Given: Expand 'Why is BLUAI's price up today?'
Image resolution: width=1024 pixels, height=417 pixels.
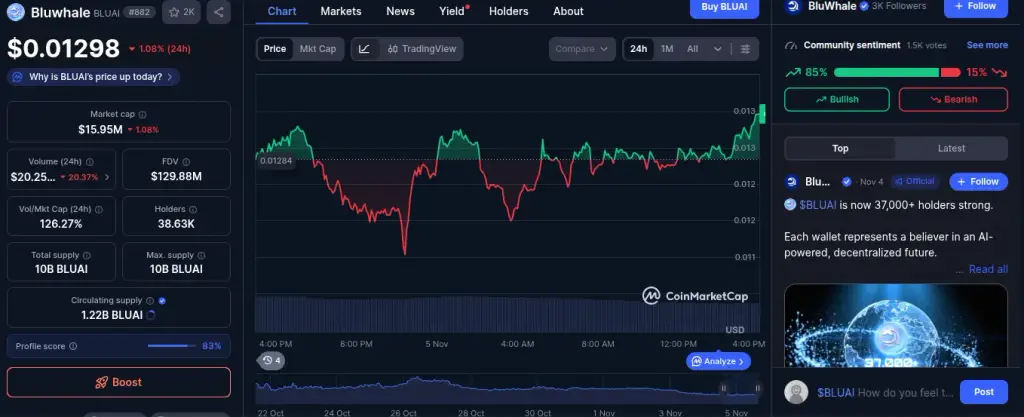Looking at the screenshot, I should click(93, 77).
